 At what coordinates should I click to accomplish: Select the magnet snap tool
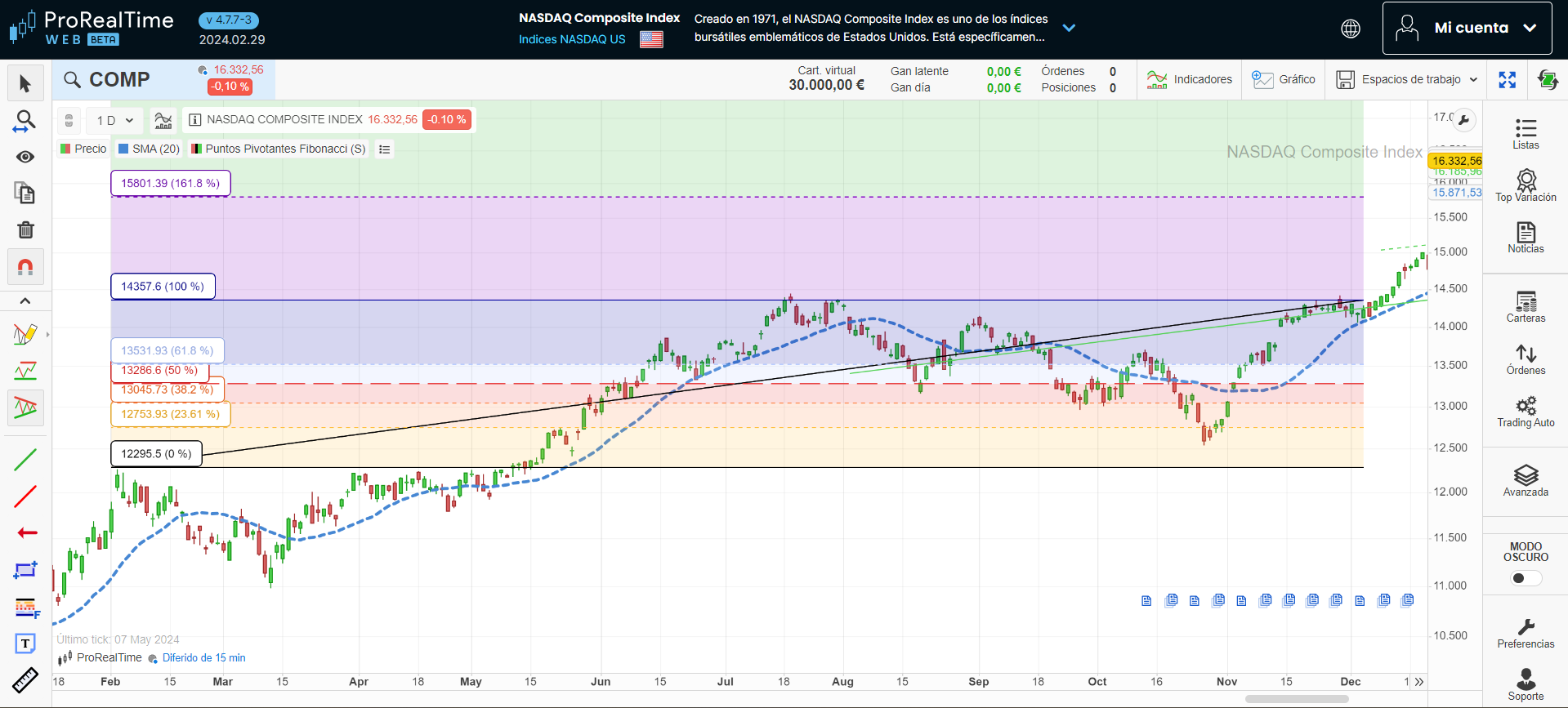[x=25, y=267]
